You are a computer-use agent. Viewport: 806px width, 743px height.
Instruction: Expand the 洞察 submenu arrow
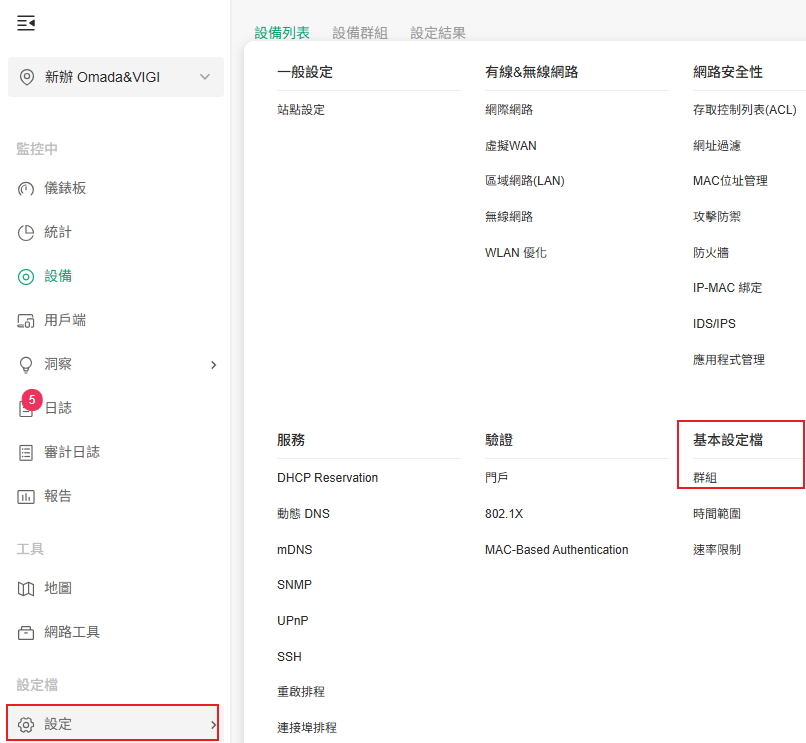(213, 365)
